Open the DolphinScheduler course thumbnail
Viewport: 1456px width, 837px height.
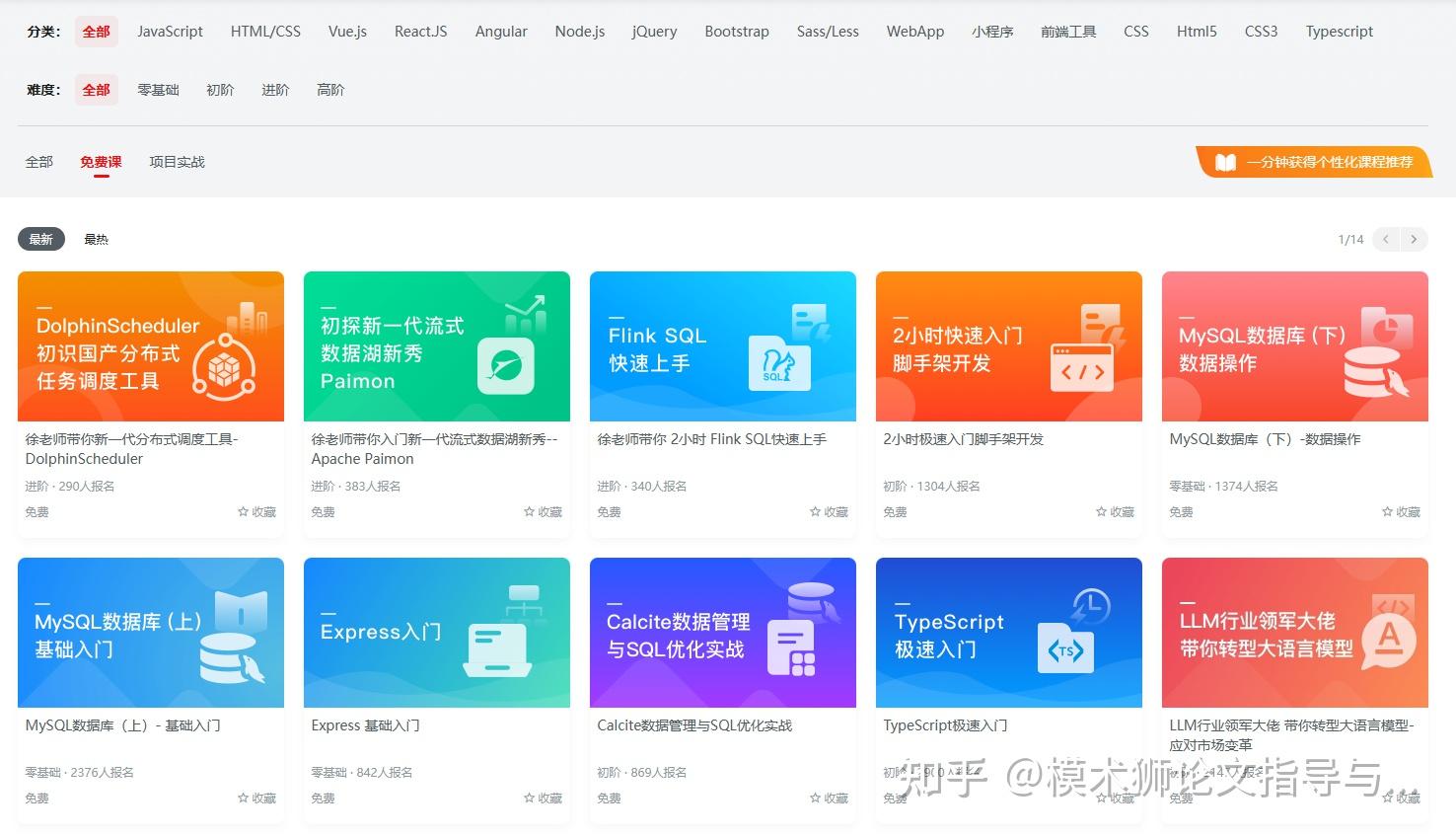[x=151, y=346]
